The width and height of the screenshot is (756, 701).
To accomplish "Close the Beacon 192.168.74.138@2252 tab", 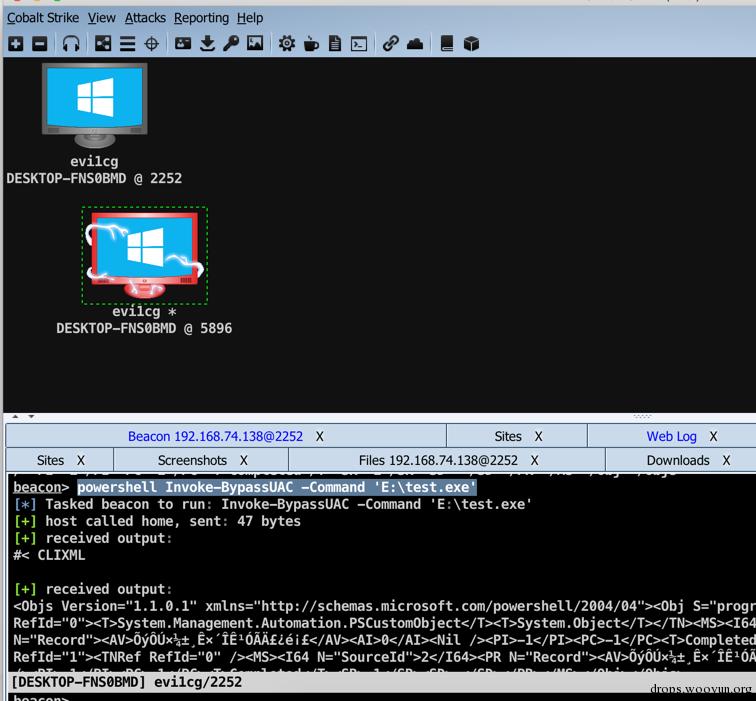I will [x=320, y=436].
